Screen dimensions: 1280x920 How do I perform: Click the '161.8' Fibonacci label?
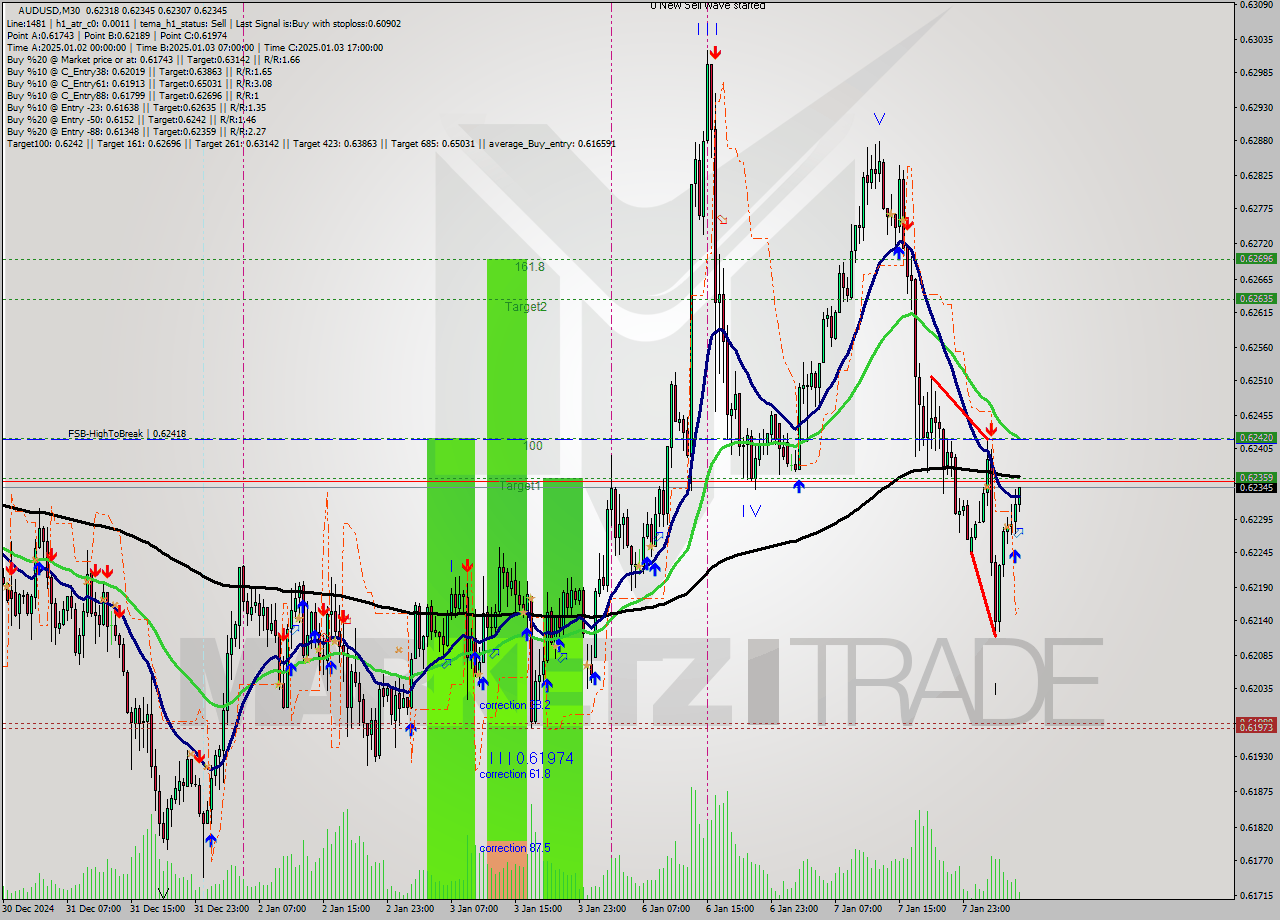point(530,267)
